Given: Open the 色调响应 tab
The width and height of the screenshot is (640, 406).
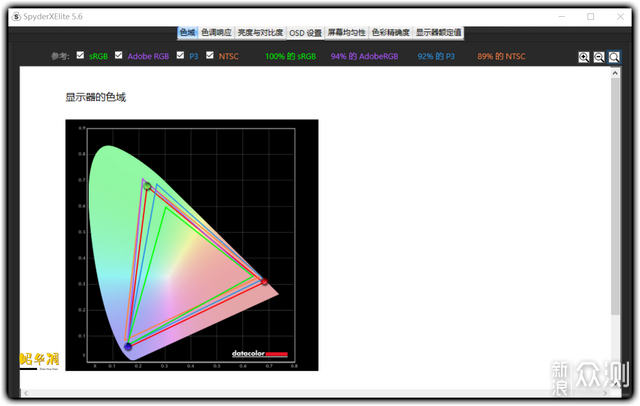Looking at the screenshot, I should (216, 33).
